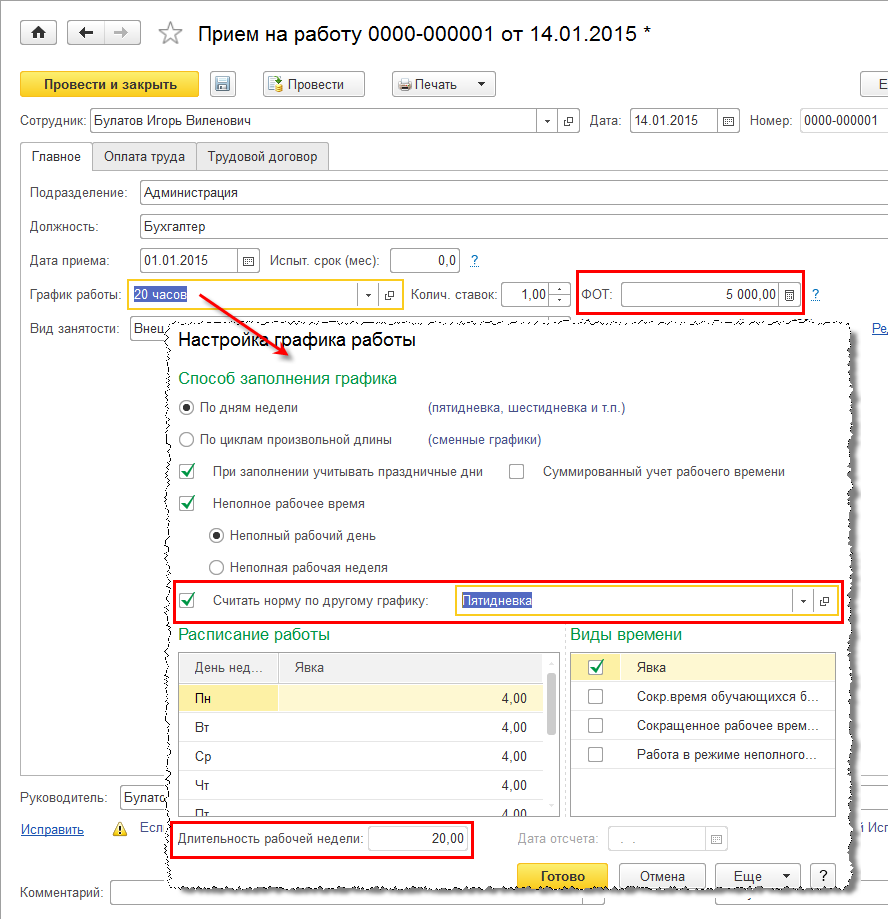Click the floppy disk save icon
Viewport: 888px width, 919px height.
click(x=222, y=85)
